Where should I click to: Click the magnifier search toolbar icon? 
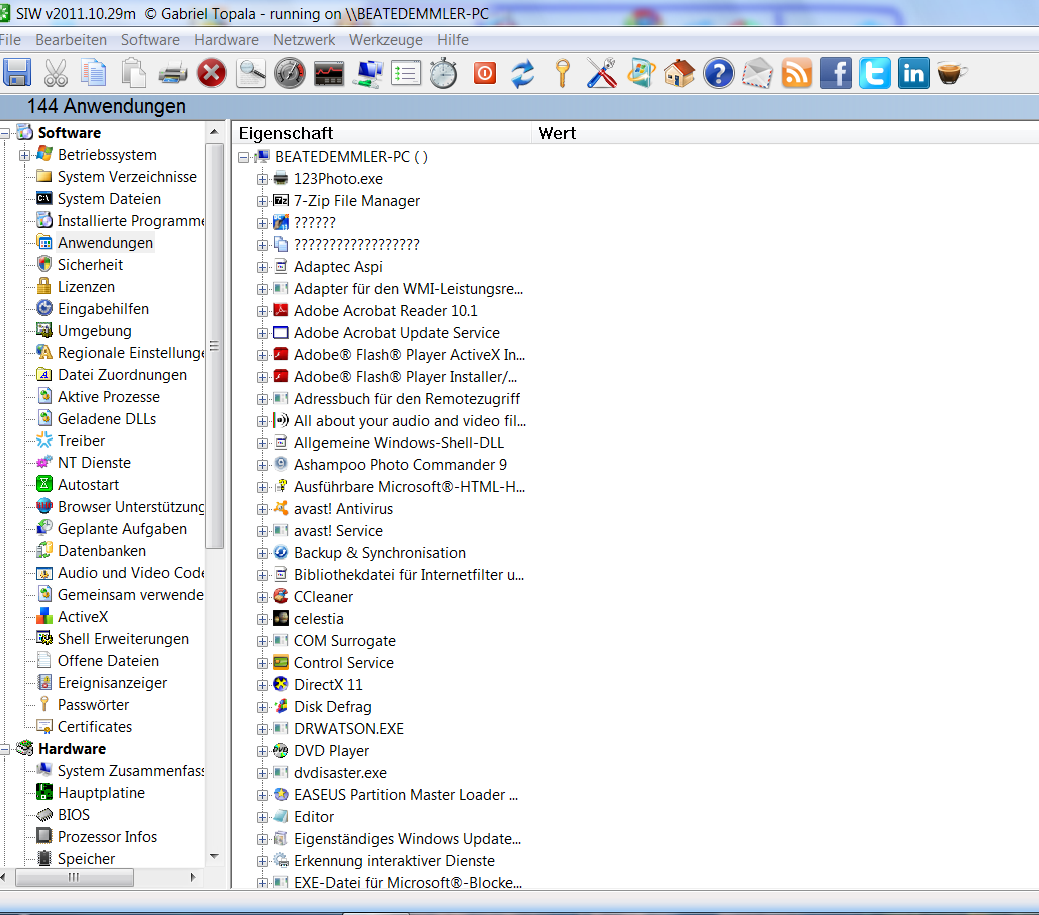click(251, 73)
